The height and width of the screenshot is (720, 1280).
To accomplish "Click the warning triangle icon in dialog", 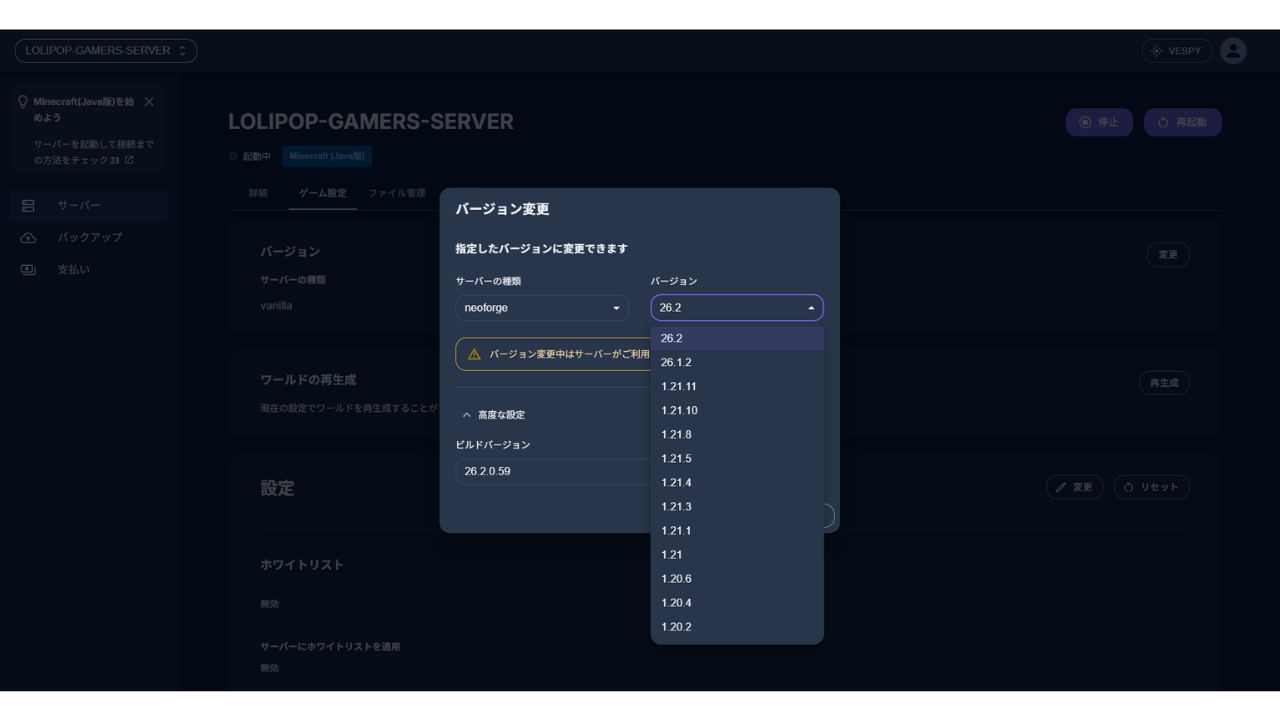I will coord(474,354).
